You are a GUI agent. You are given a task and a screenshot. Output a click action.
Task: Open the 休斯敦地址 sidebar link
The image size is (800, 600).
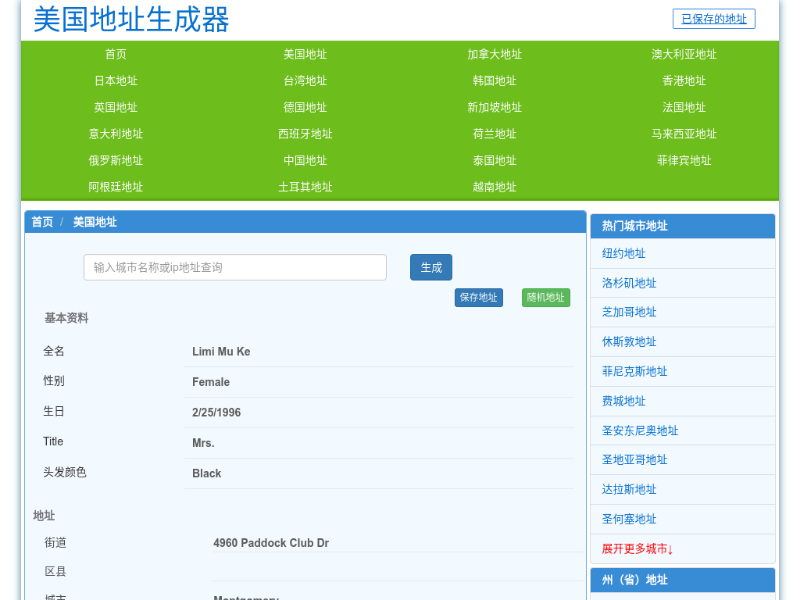pos(629,342)
